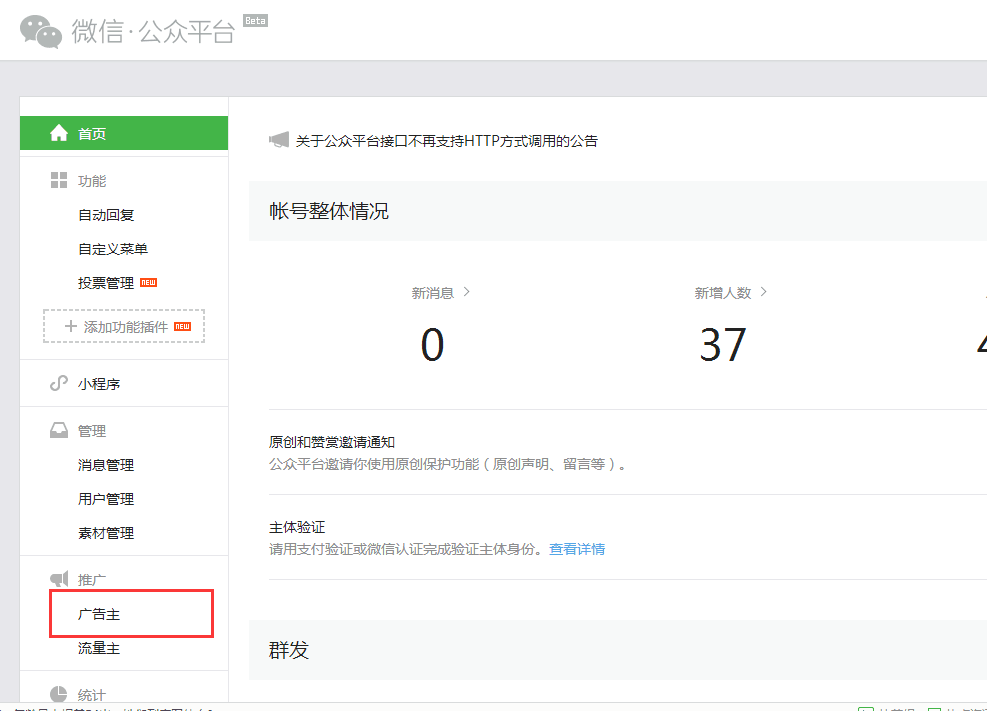Click the inbox icon next to 管理
Viewport: 987px width, 711px height.
(59, 431)
